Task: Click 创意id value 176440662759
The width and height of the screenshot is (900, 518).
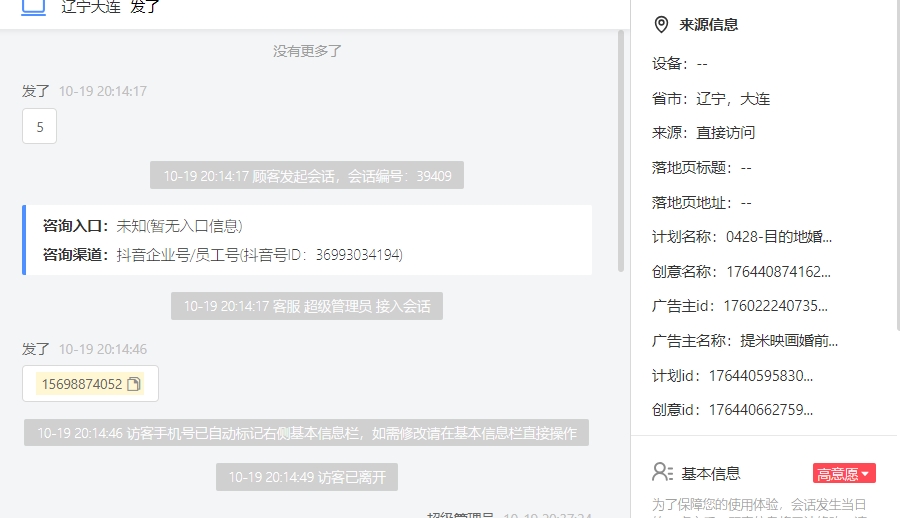Action: tap(761, 409)
